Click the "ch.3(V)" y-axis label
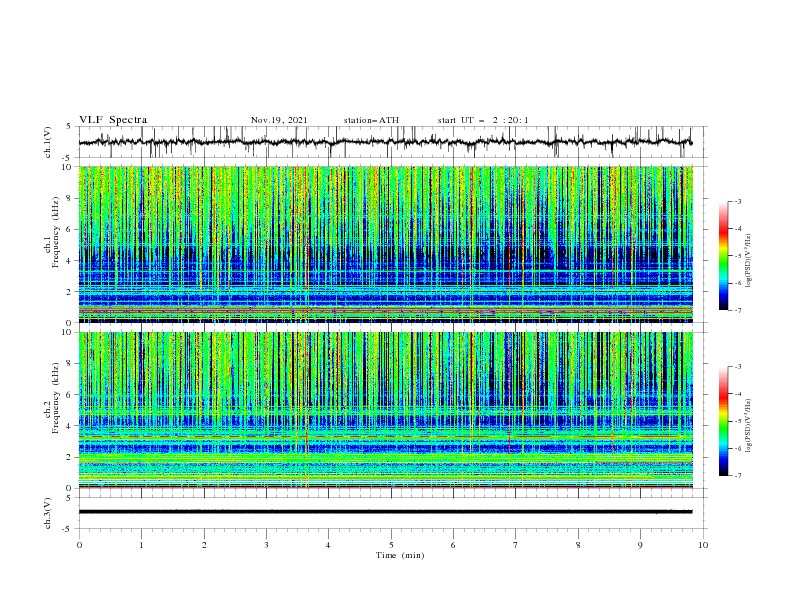 (x=48, y=513)
